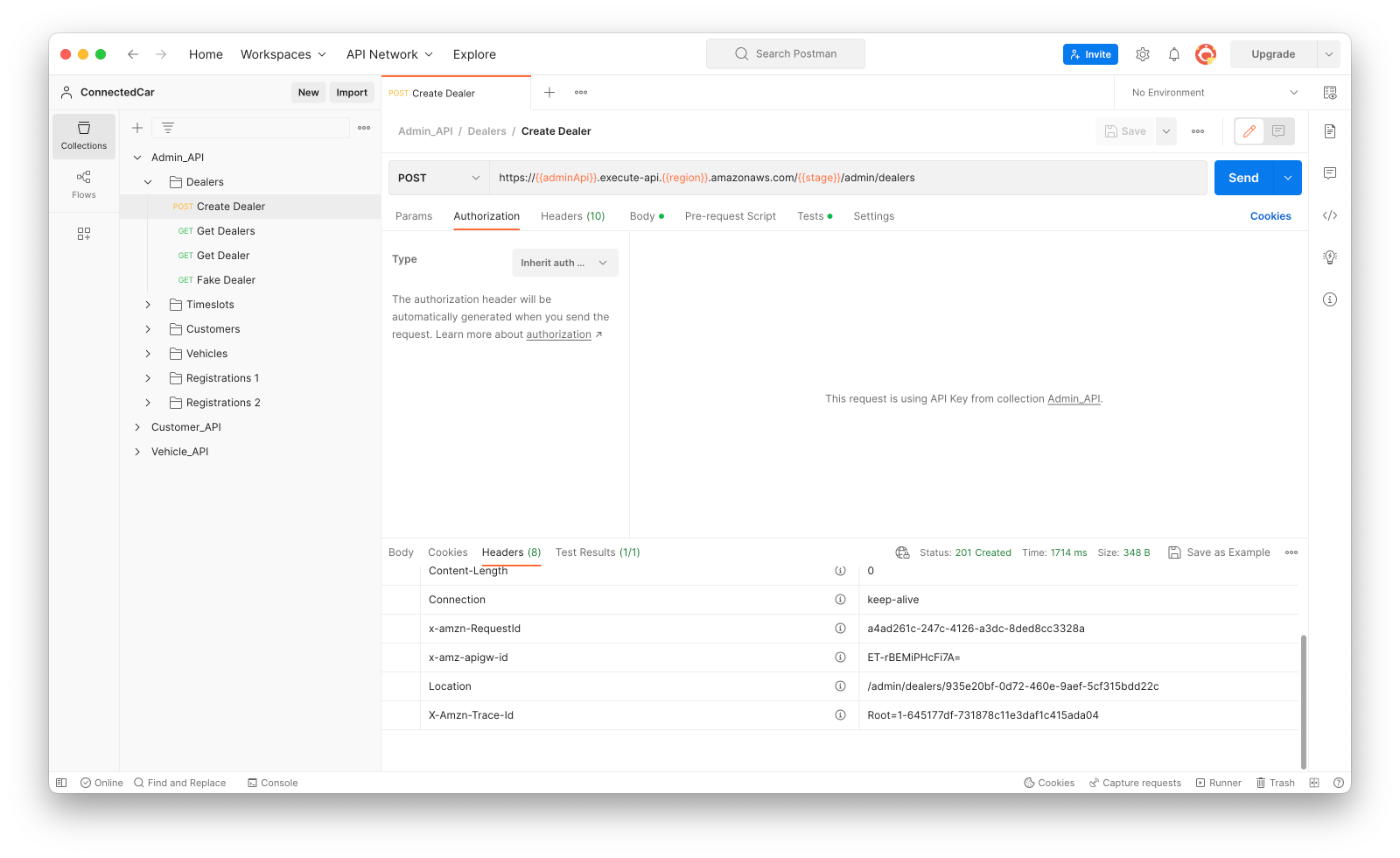
Task: Open the request Info pane icon
Action: pos(1330,299)
